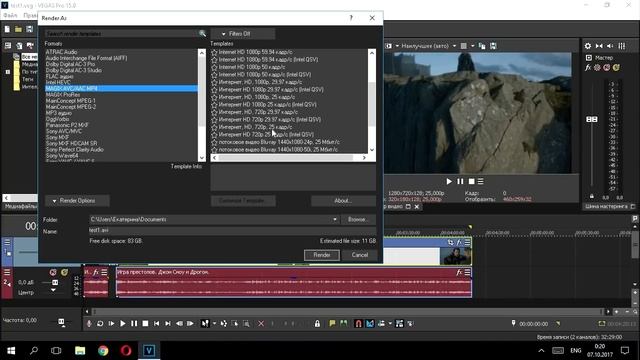Go to end of project
The image size is (640, 360).
click(168, 324)
